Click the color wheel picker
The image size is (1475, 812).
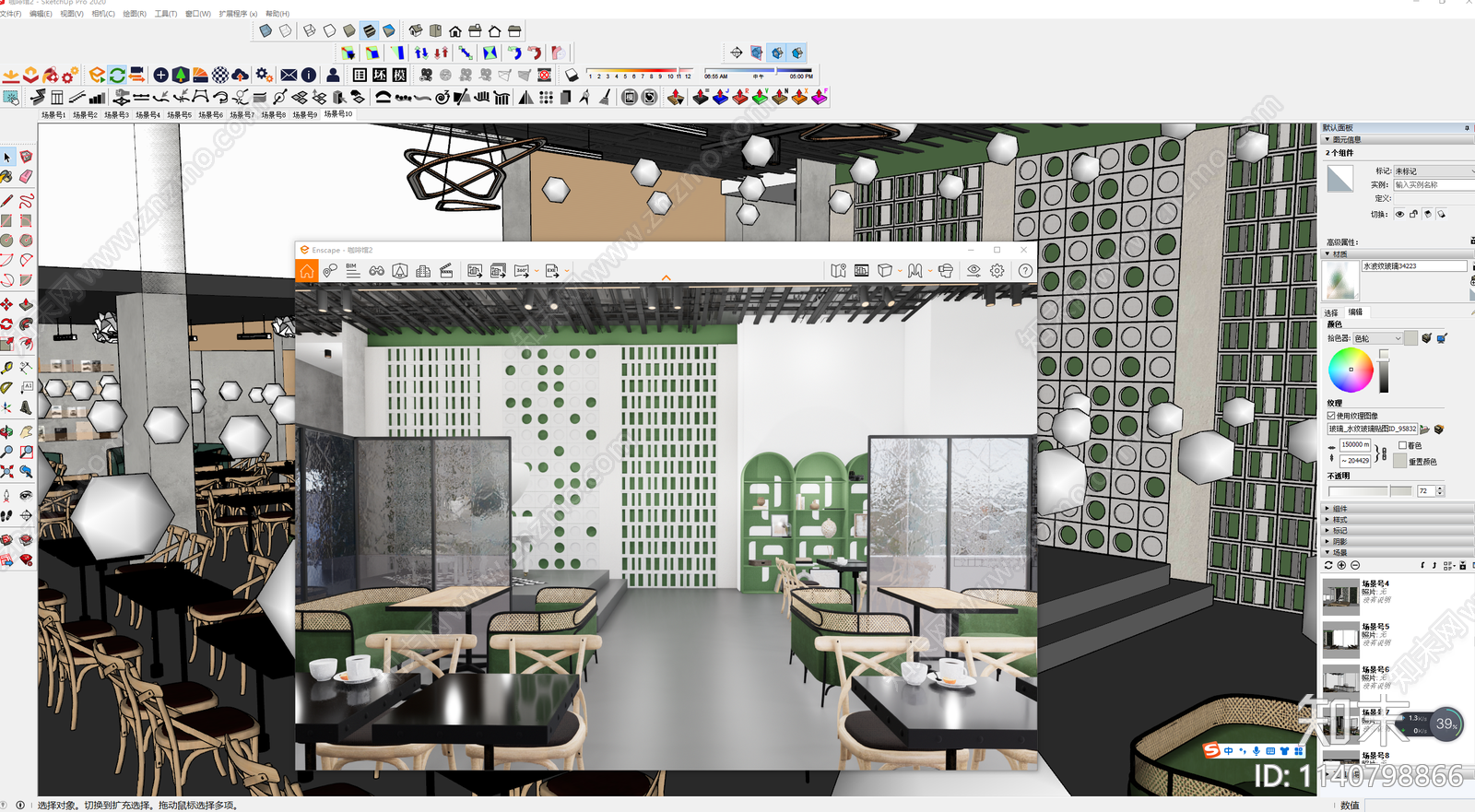point(1351,370)
